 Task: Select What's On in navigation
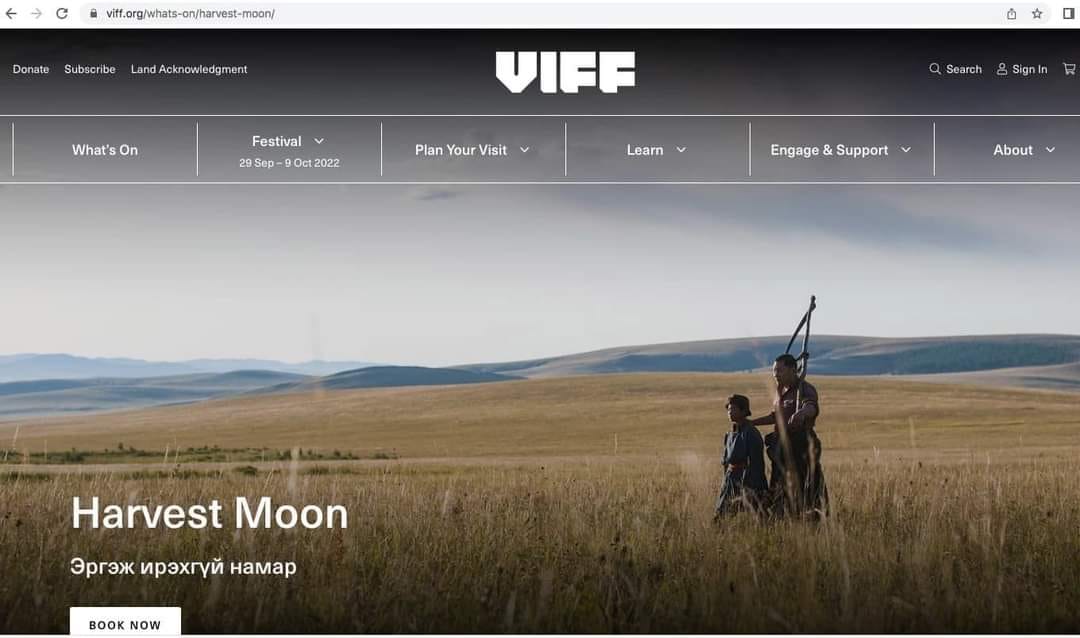coord(105,150)
